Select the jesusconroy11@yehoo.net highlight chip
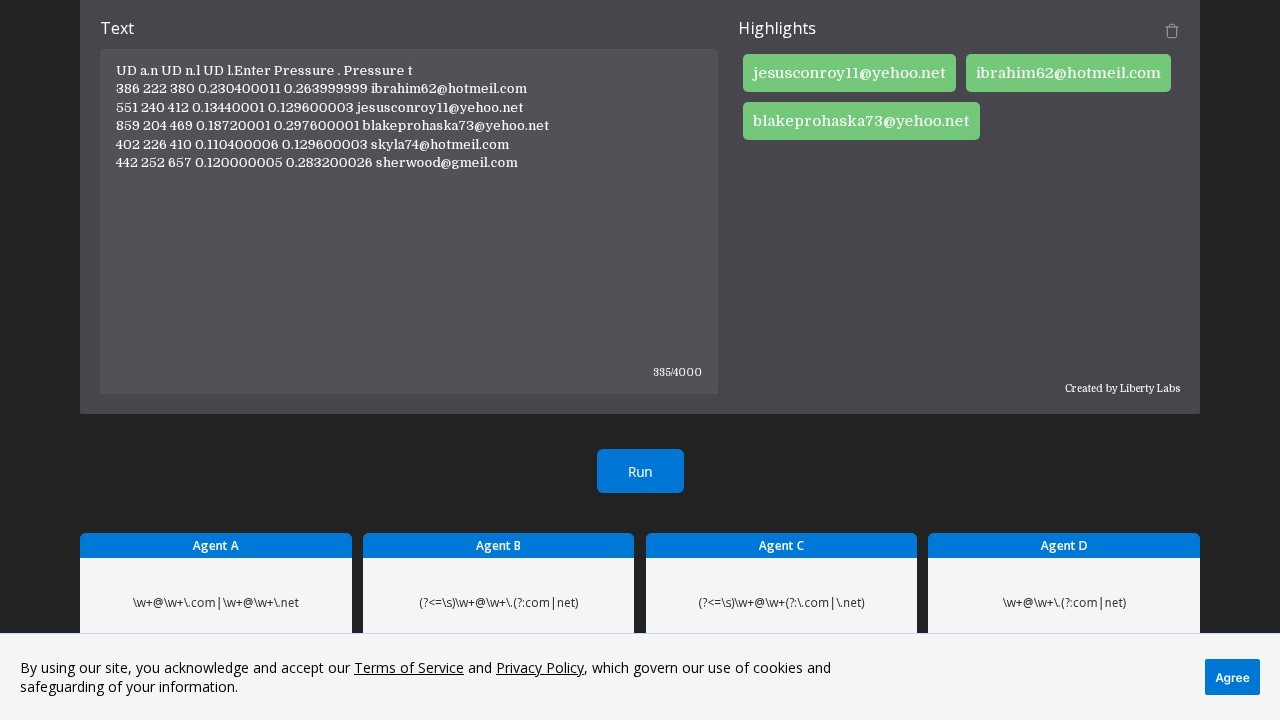Screen dimensions: 1280x720 coord(849,73)
